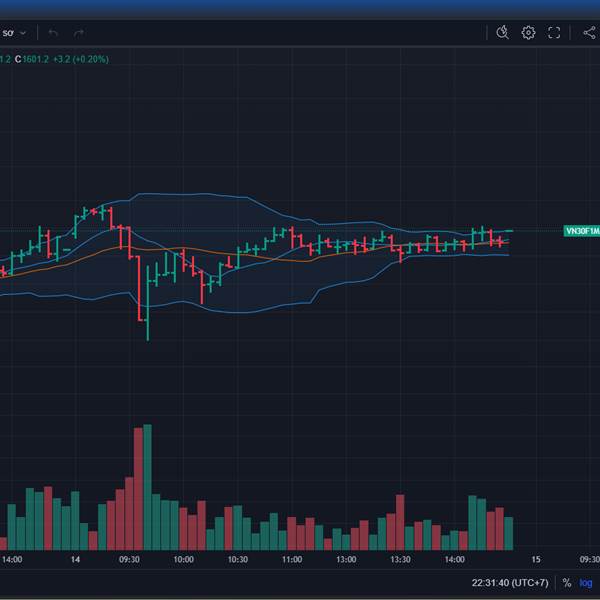Viewport: 600px width, 600px height.
Task: Click the VN30F1M price label
Action: pos(582,231)
